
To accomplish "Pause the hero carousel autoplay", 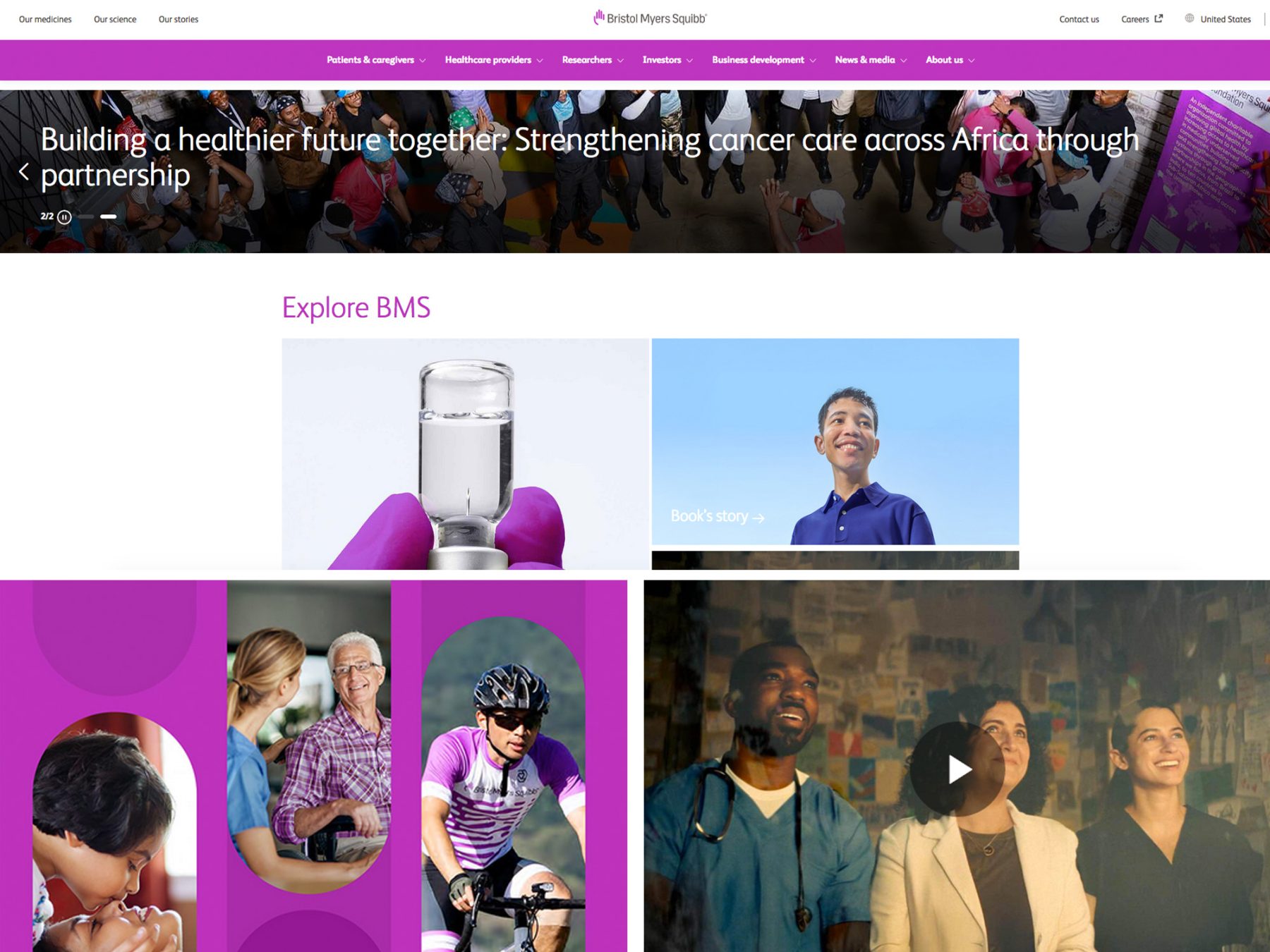I will [x=64, y=216].
